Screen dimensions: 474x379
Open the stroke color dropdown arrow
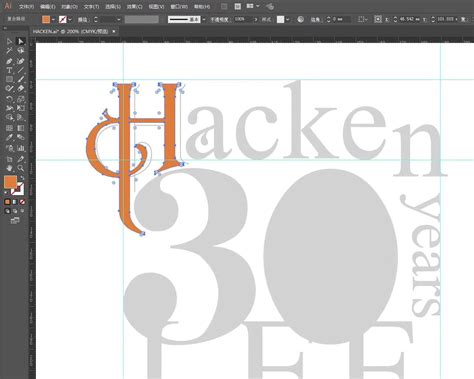pos(70,20)
